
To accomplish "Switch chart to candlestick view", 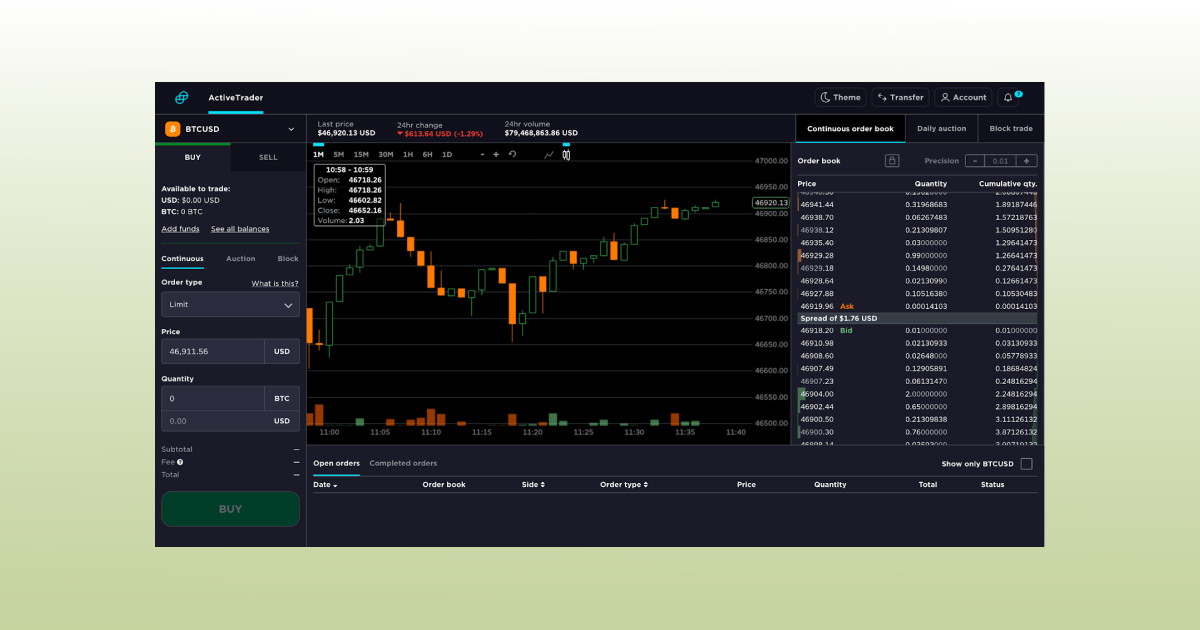I will click(x=566, y=155).
